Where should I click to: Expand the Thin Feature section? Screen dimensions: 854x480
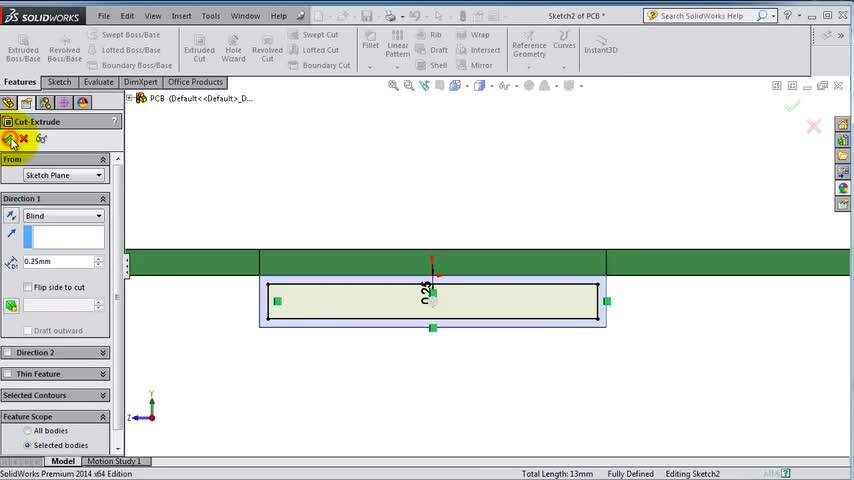coord(103,374)
